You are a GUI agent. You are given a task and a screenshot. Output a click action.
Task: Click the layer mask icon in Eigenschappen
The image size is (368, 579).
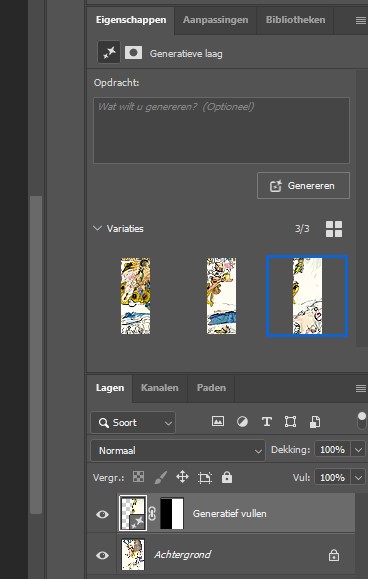pos(133,53)
